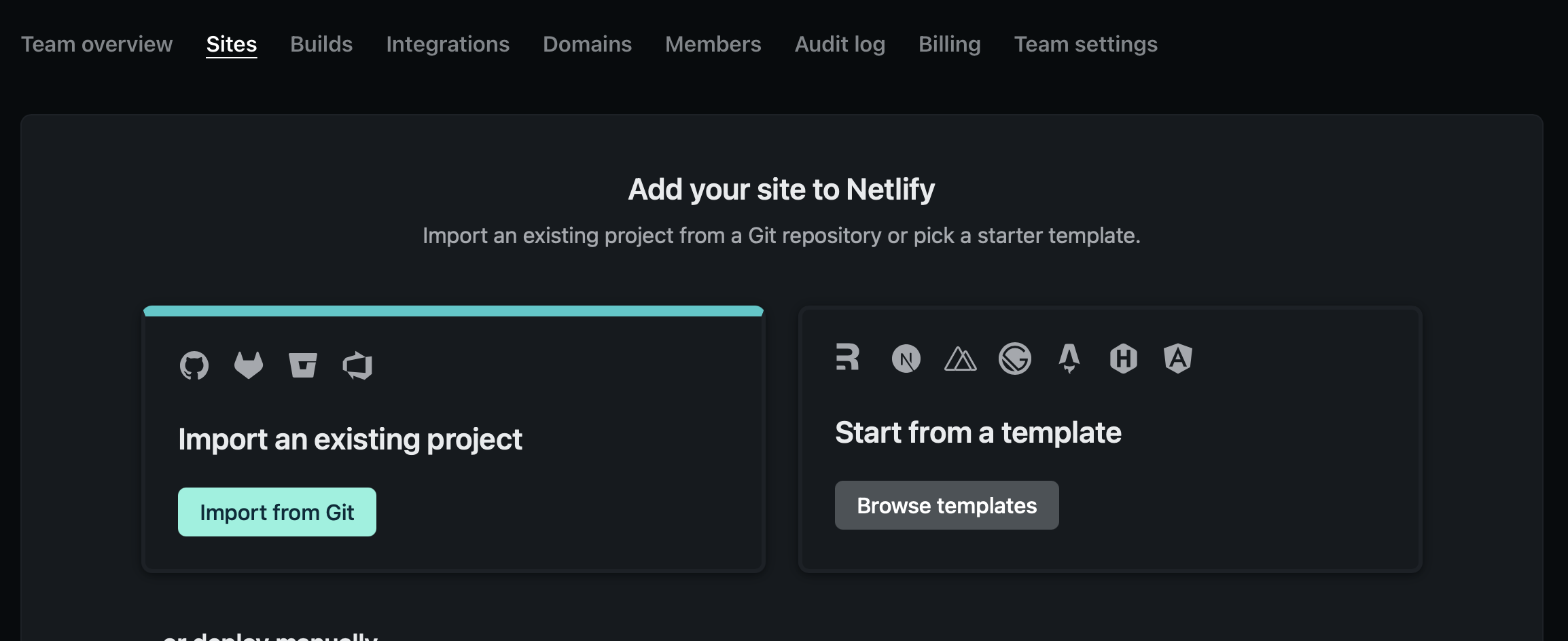Viewport: 1568px width, 641px height.
Task: Select the Sites tab
Action: click(x=232, y=44)
